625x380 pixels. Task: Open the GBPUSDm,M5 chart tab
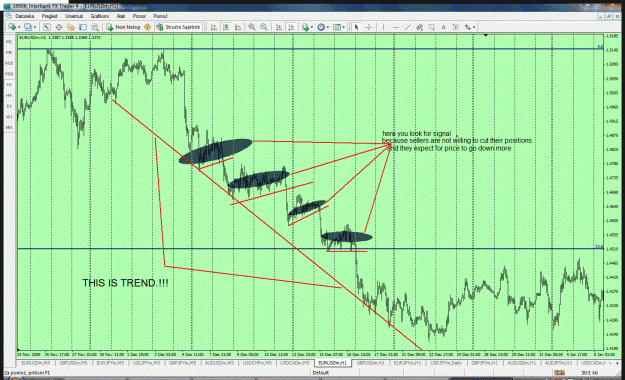tap(73, 363)
